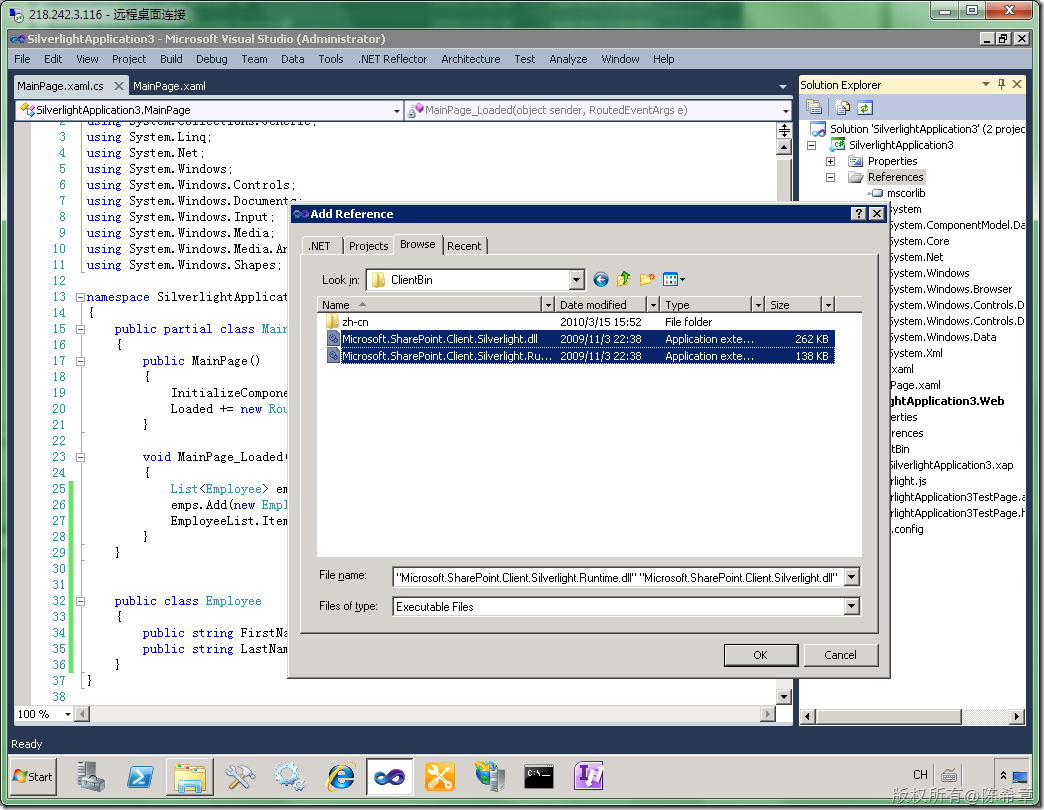The image size is (1044, 810).
Task: Open the Files of type dropdown arrow
Action: pyautogui.click(x=852, y=606)
